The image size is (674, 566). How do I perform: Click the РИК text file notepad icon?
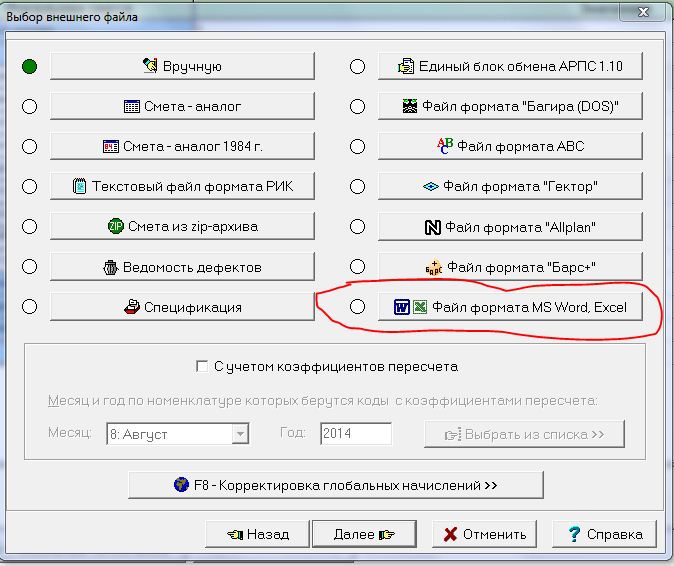click(x=79, y=186)
